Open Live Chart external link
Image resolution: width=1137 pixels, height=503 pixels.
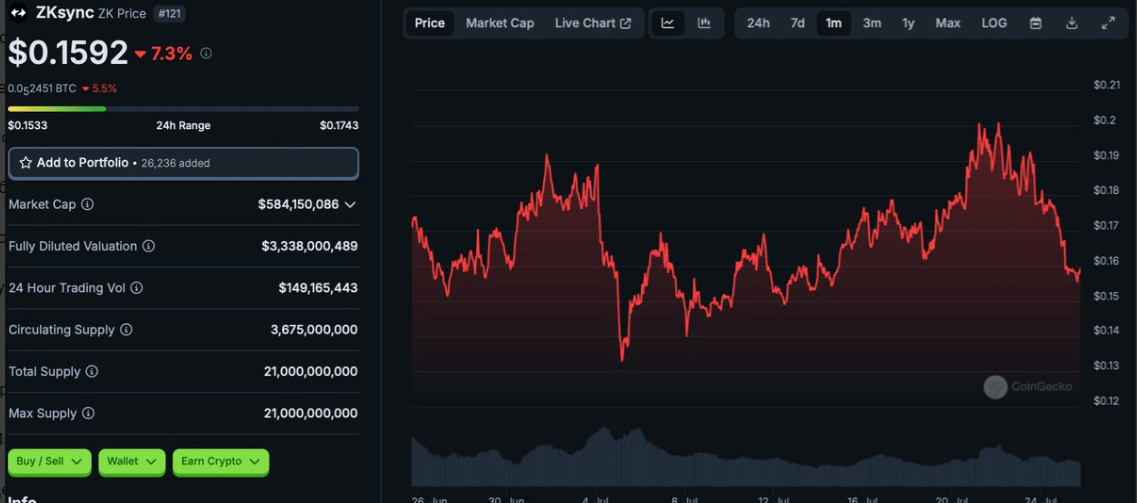tap(592, 23)
